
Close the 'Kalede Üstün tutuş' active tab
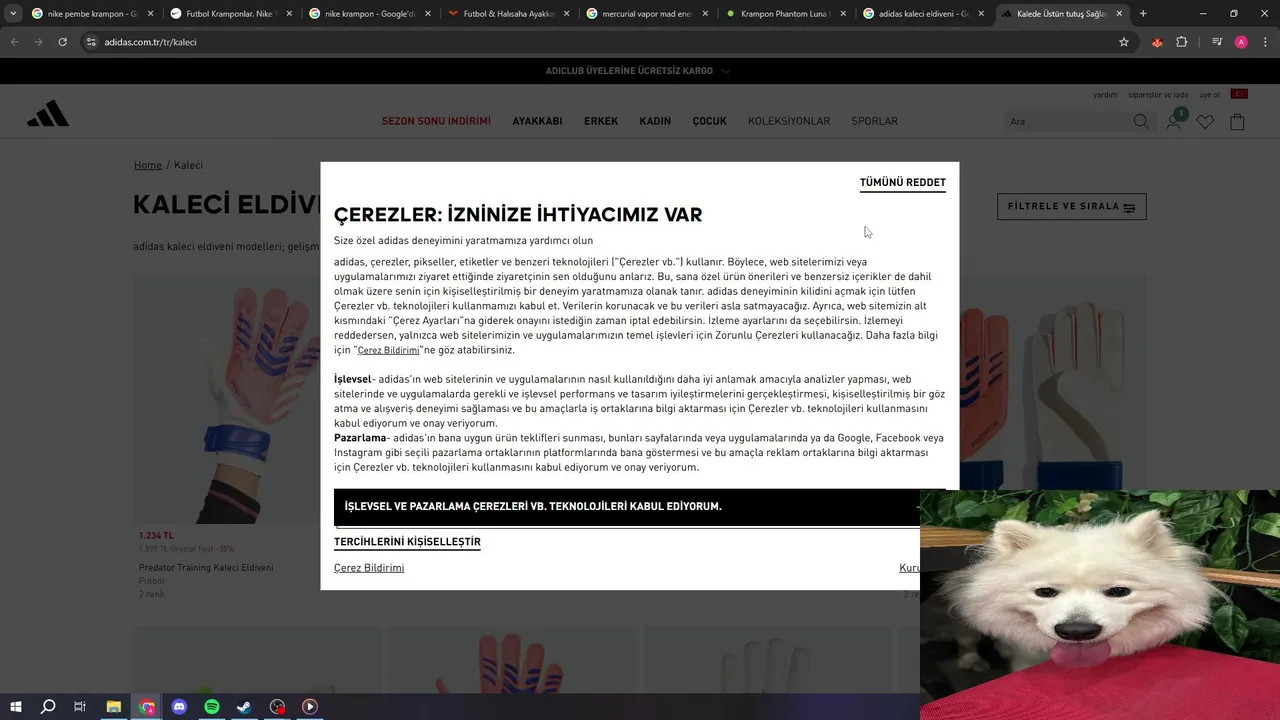1119,14
